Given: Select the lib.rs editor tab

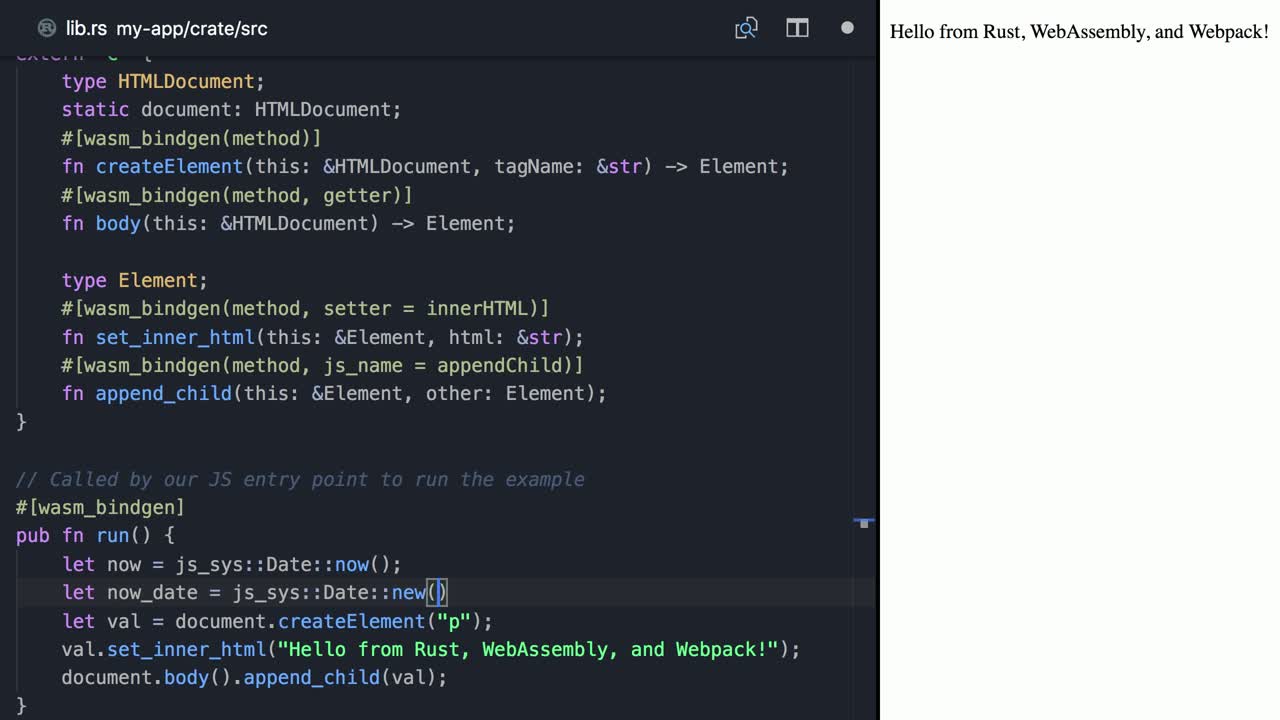Looking at the screenshot, I should 86,28.
